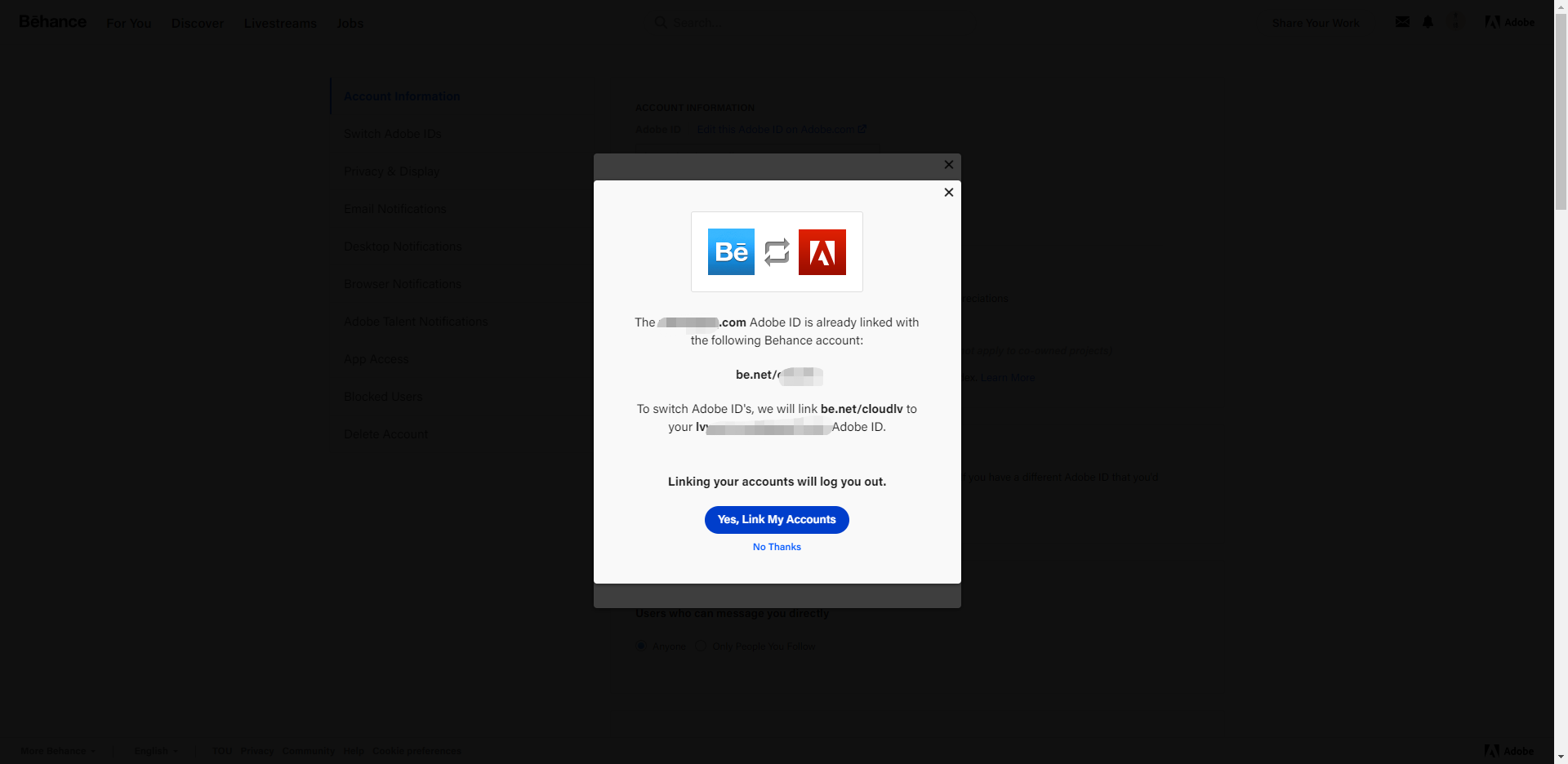Open Help footer link
The image size is (1568, 764).
pyautogui.click(x=354, y=751)
